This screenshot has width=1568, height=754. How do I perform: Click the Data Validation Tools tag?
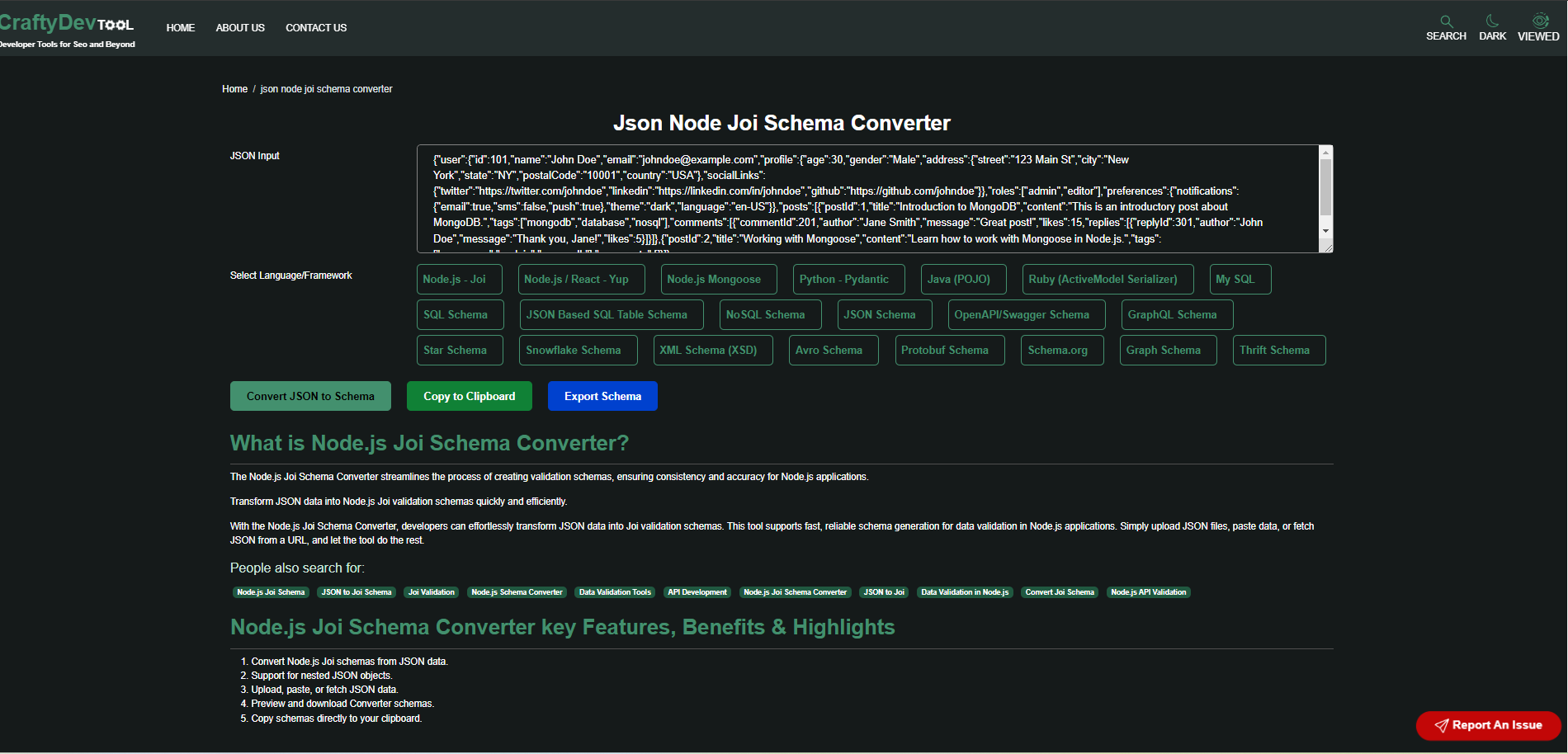click(615, 592)
